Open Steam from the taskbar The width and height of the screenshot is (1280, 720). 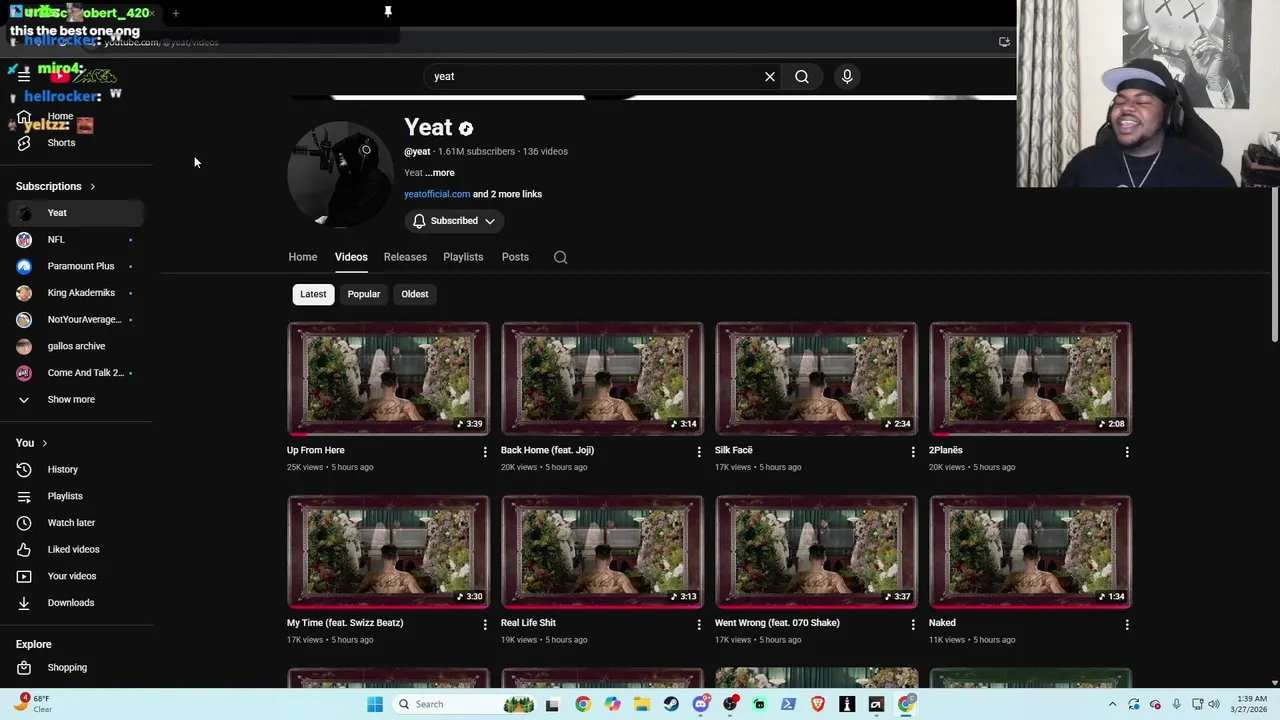pyautogui.click(x=671, y=704)
